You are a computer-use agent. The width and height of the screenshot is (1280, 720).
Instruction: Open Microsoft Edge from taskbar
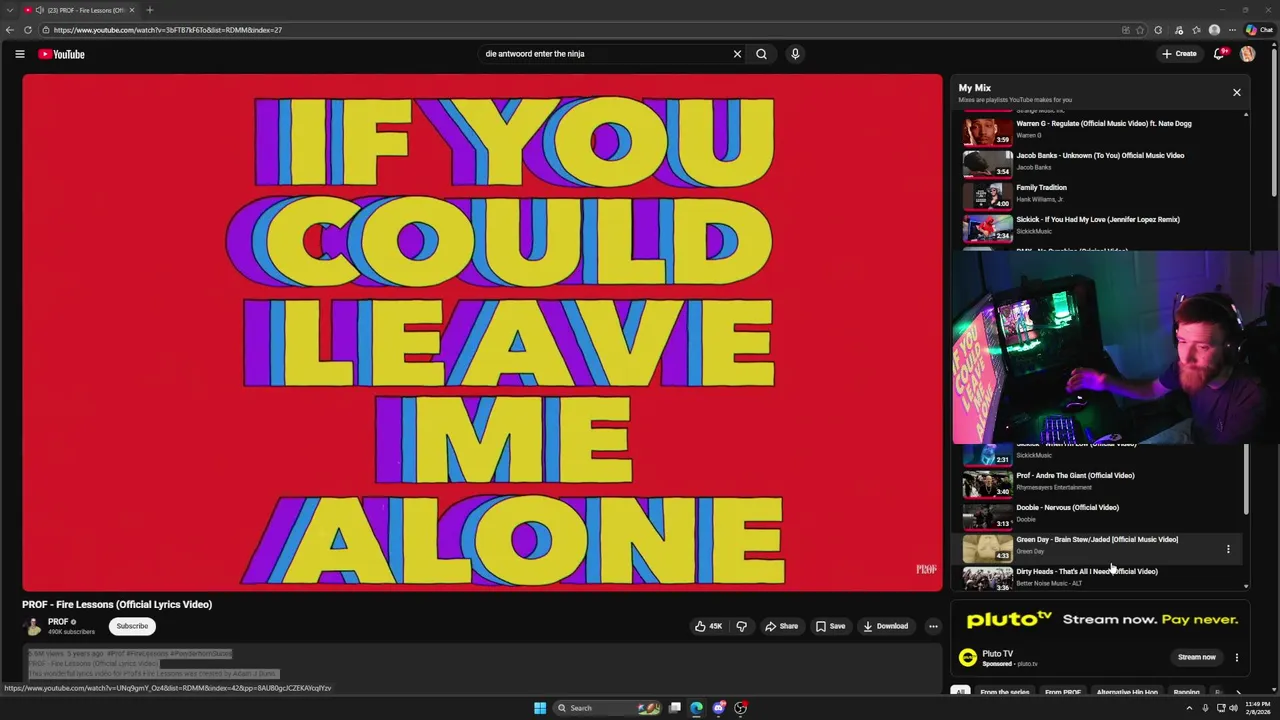click(697, 708)
